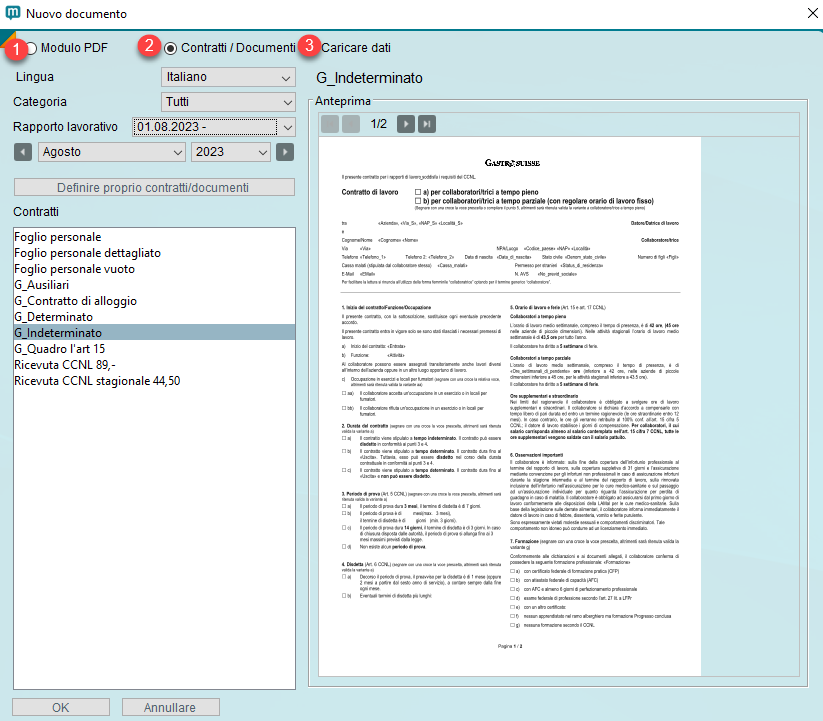Image resolution: width=823 pixels, height=721 pixels.
Task: Click the disabled first-page preview button
Action: [330, 124]
